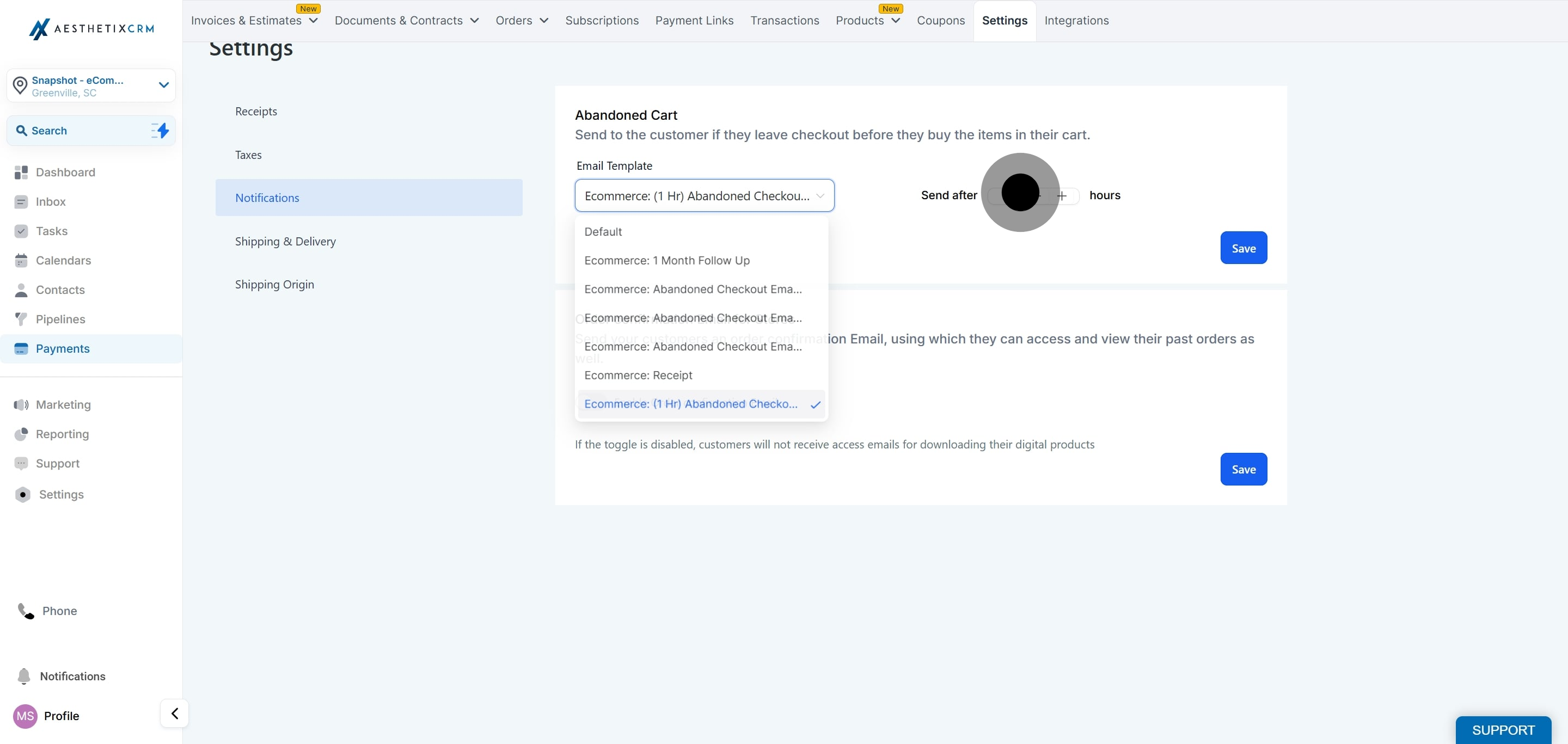Increase Send after hours with plus
The width and height of the screenshot is (1568, 744).
click(x=1062, y=196)
